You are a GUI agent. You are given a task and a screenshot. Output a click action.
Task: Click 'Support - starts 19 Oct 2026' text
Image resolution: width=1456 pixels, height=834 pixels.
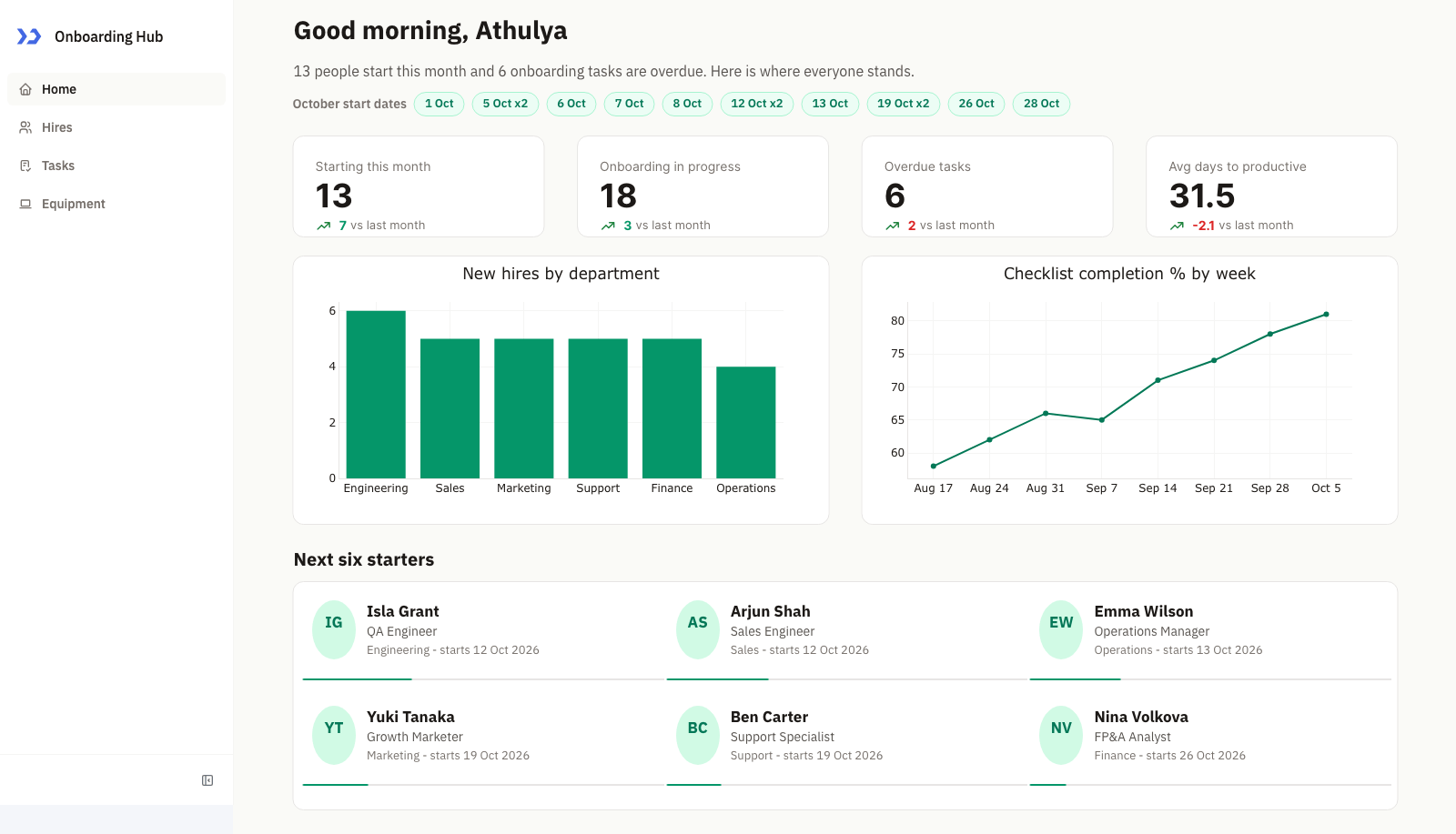click(806, 755)
